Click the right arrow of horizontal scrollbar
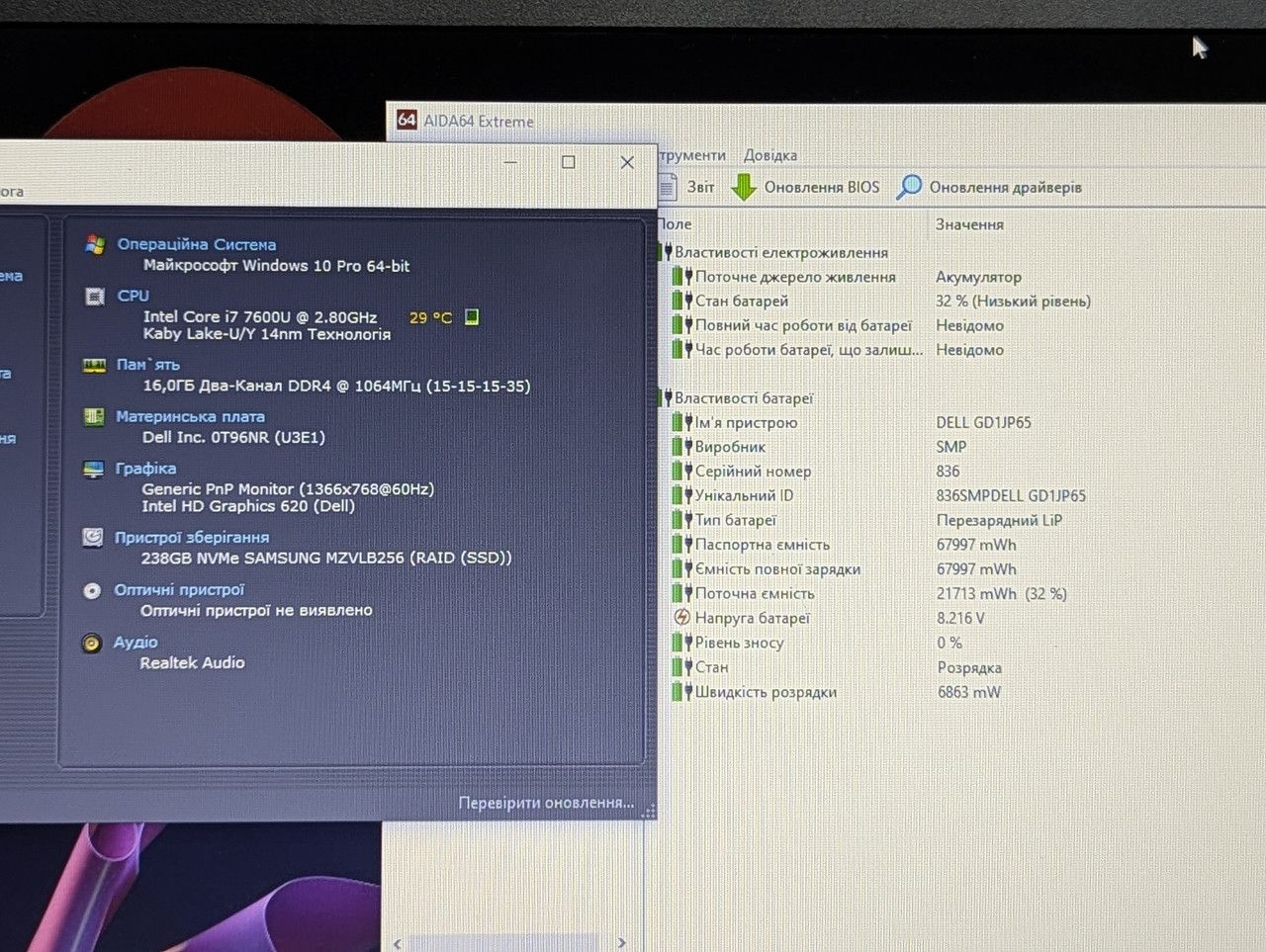 tap(621, 943)
